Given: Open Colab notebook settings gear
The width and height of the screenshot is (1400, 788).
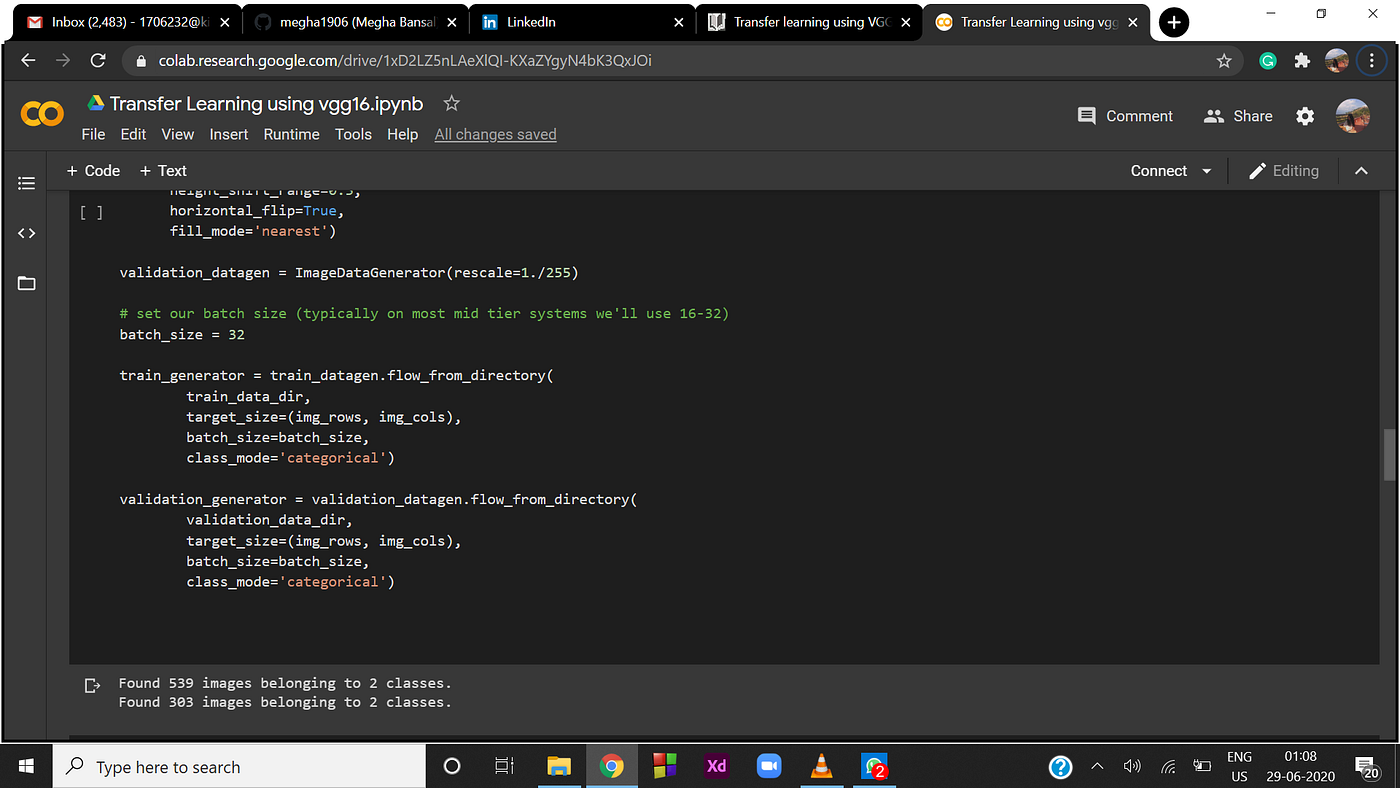Looking at the screenshot, I should click(1305, 116).
